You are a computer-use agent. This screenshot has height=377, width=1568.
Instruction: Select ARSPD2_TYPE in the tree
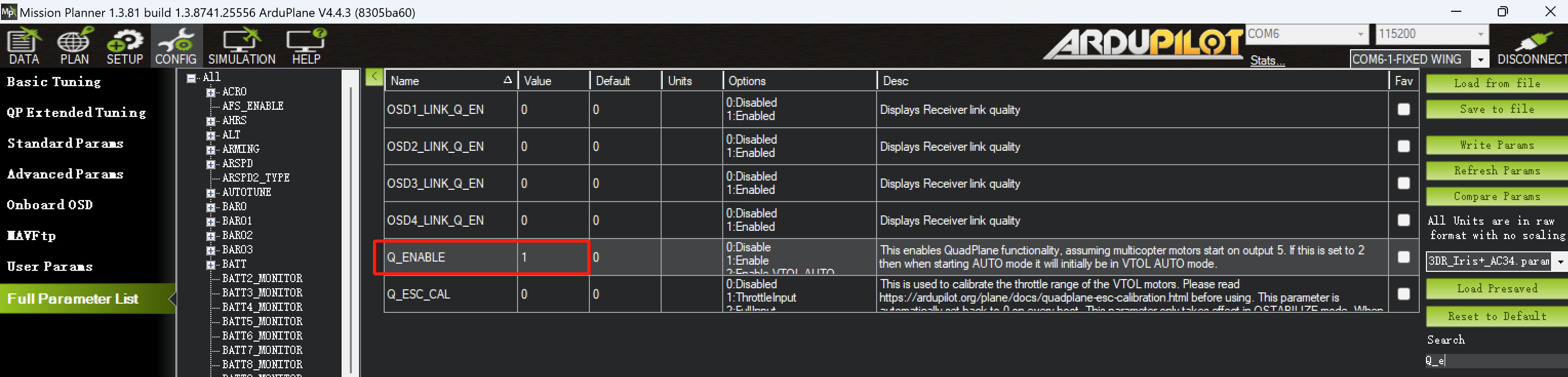click(255, 178)
